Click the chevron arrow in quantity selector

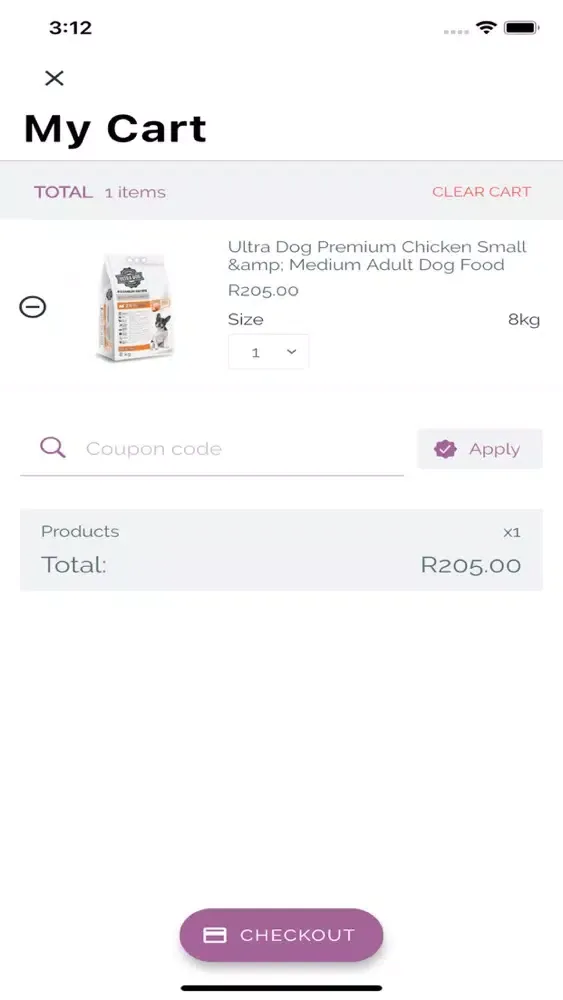click(x=291, y=351)
